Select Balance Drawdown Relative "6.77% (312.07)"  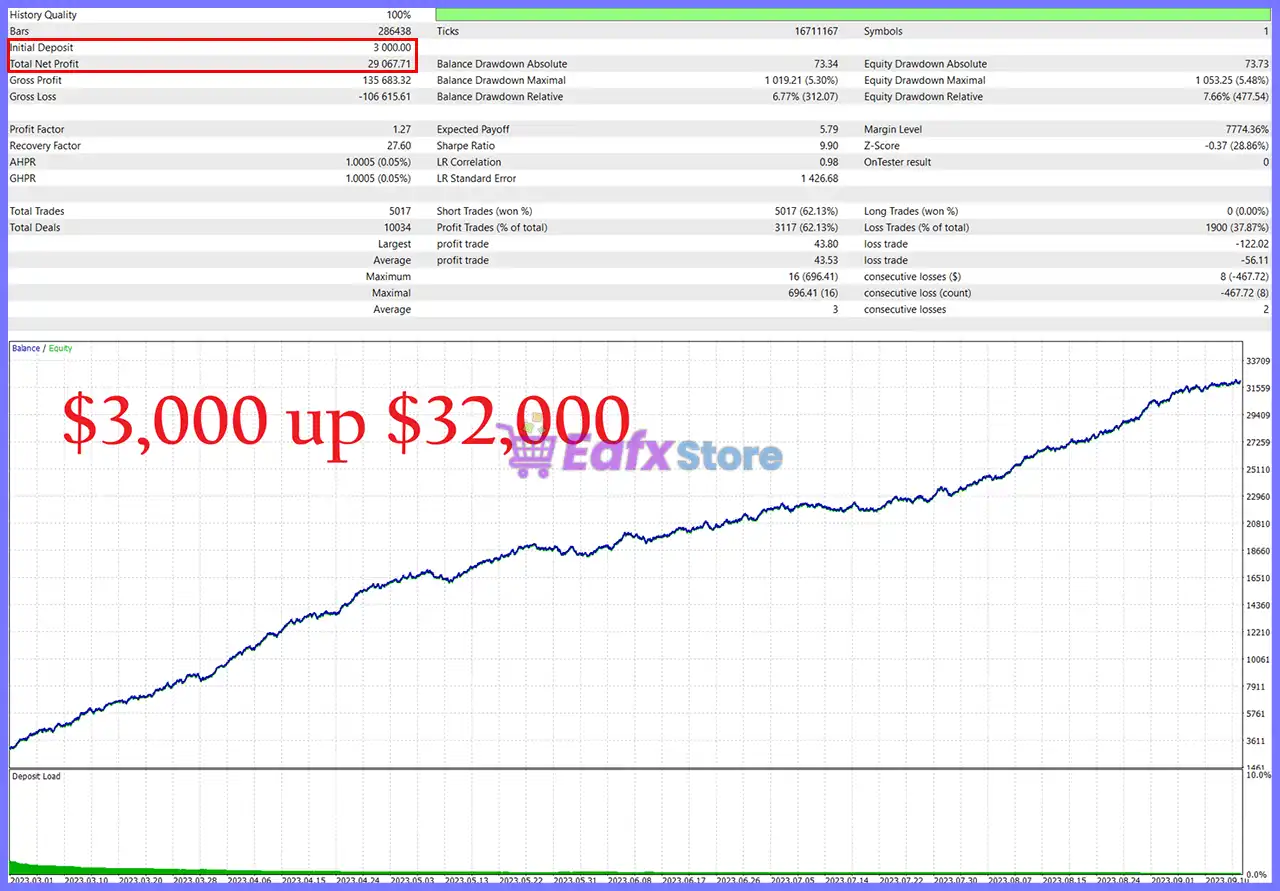coord(805,97)
